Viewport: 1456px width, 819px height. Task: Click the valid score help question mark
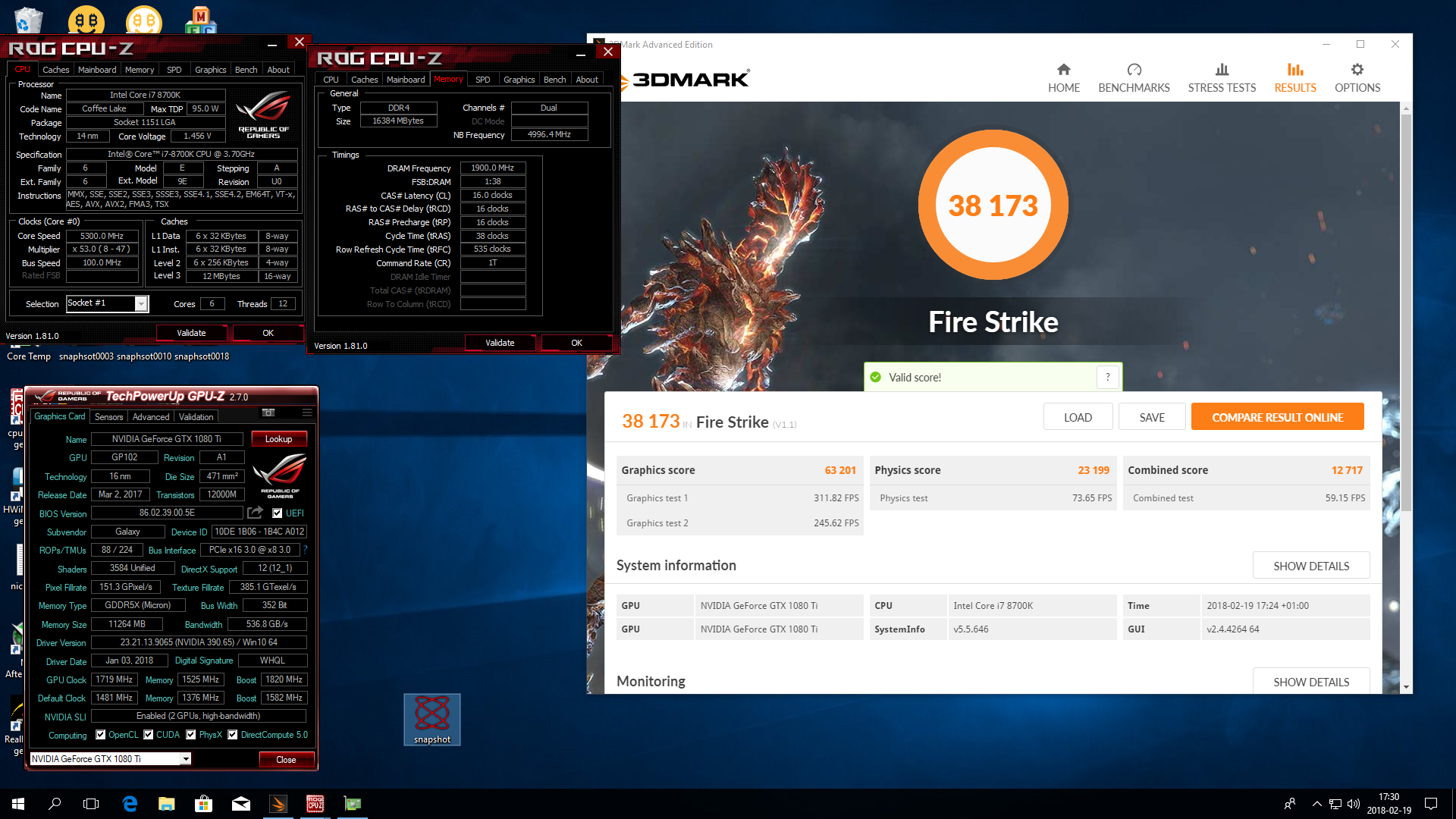1107,377
